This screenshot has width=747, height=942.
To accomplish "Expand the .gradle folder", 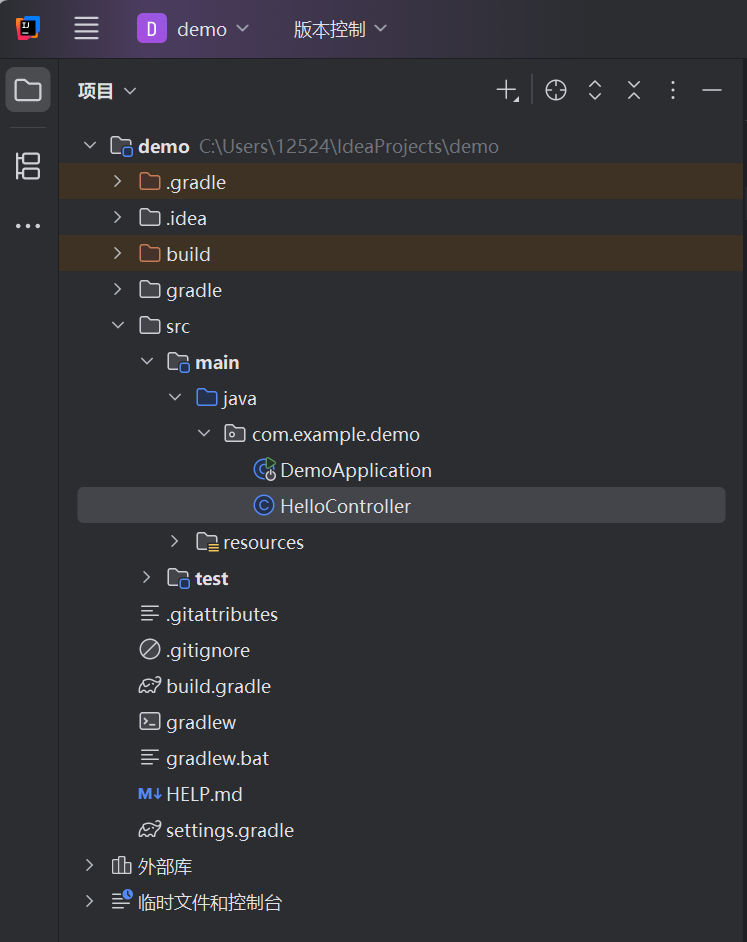I will click(117, 182).
